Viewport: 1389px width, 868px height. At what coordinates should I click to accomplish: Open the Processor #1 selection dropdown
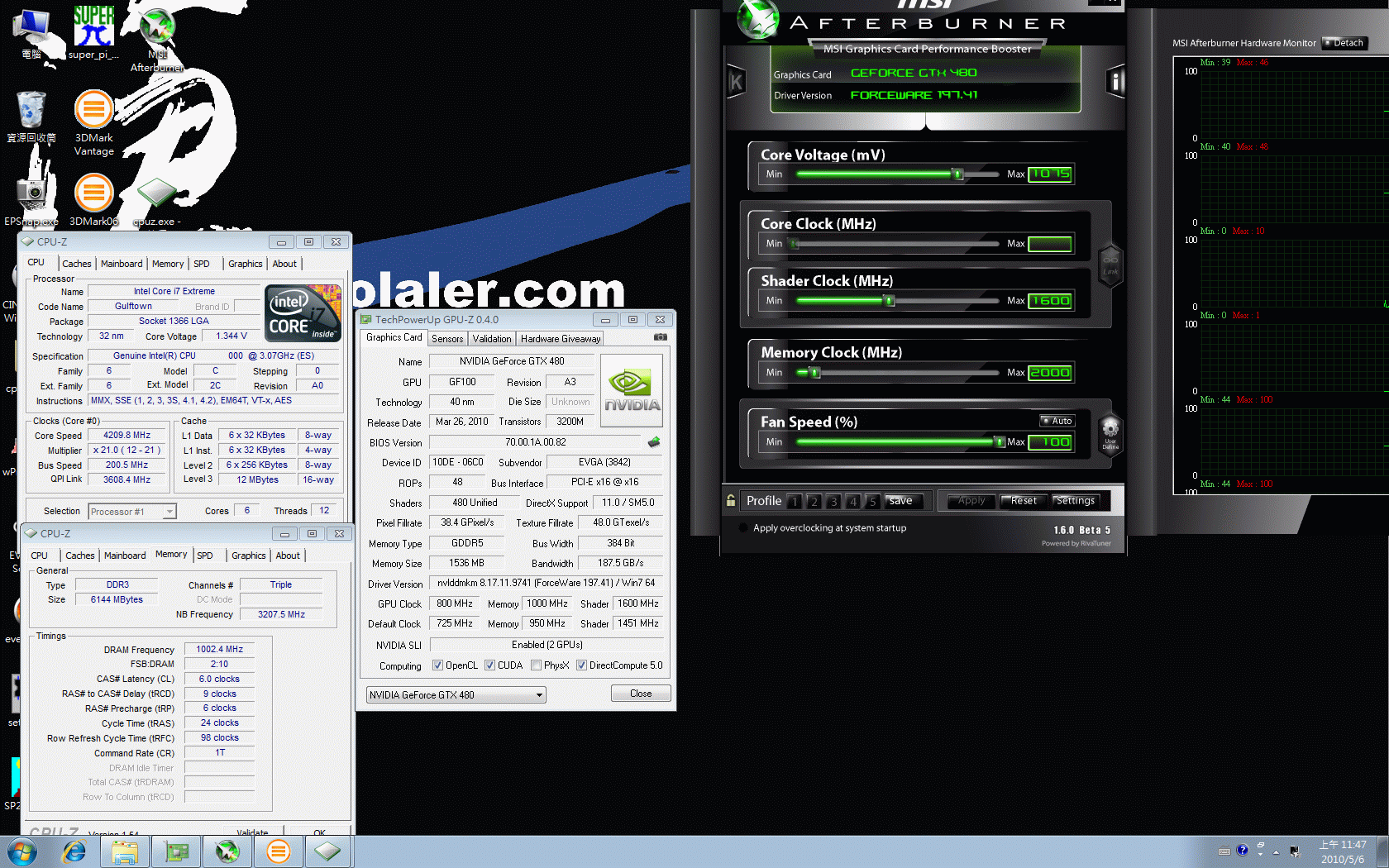pyautogui.click(x=132, y=512)
